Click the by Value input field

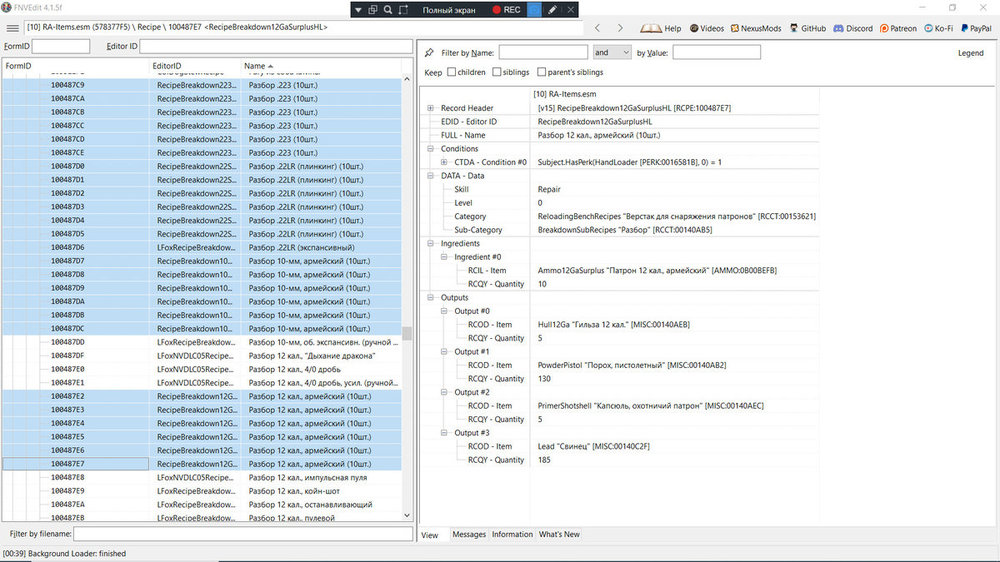pyautogui.click(x=716, y=52)
